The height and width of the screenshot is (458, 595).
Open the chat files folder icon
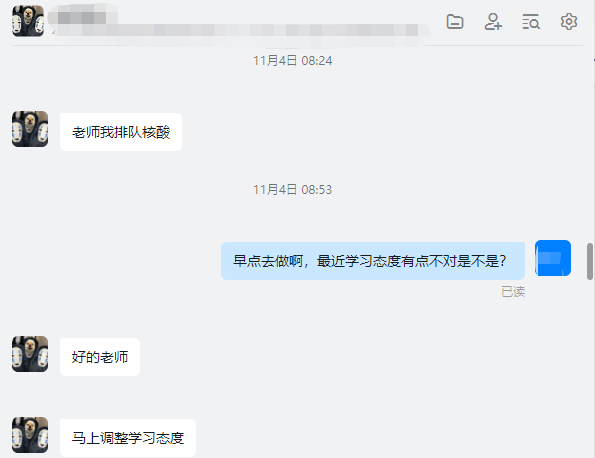455,22
